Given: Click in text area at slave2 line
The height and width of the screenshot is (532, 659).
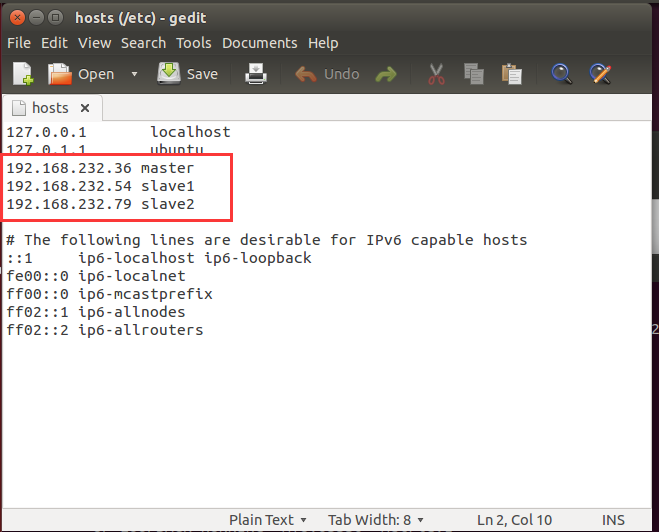Looking at the screenshot, I should click(168, 205).
